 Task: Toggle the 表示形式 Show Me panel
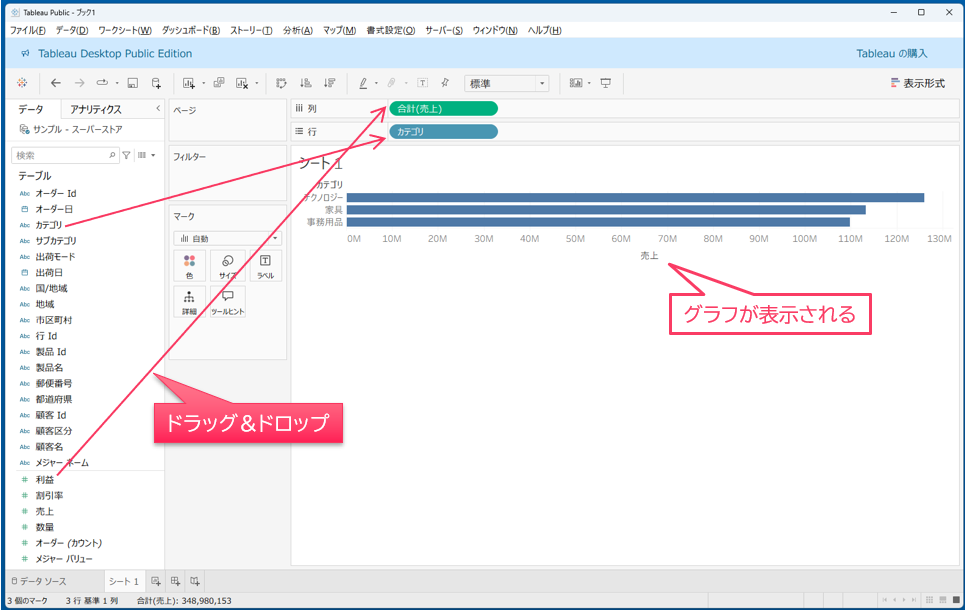[x=917, y=84]
